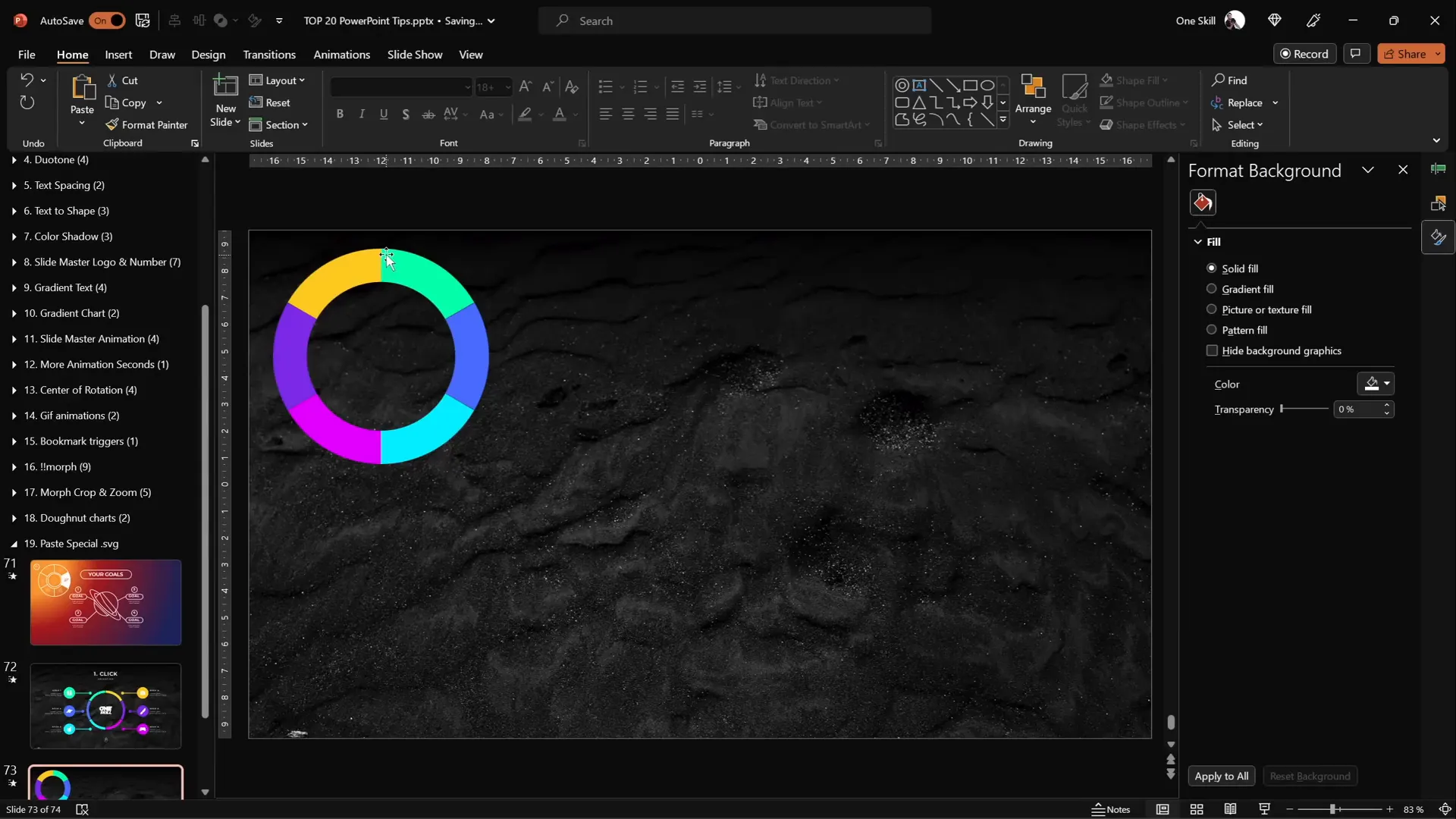Click the purple doughnut segment

click(294, 355)
